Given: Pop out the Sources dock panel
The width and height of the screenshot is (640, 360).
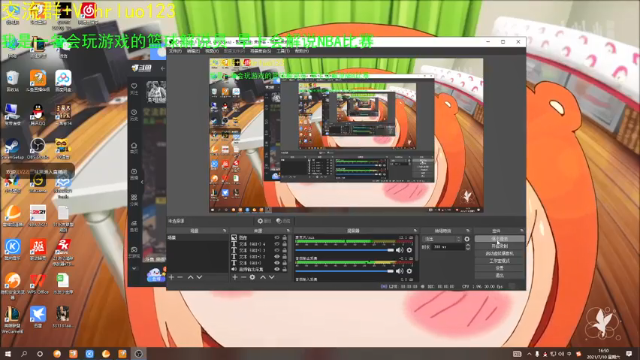Looking at the screenshot, I should coord(288,231).
